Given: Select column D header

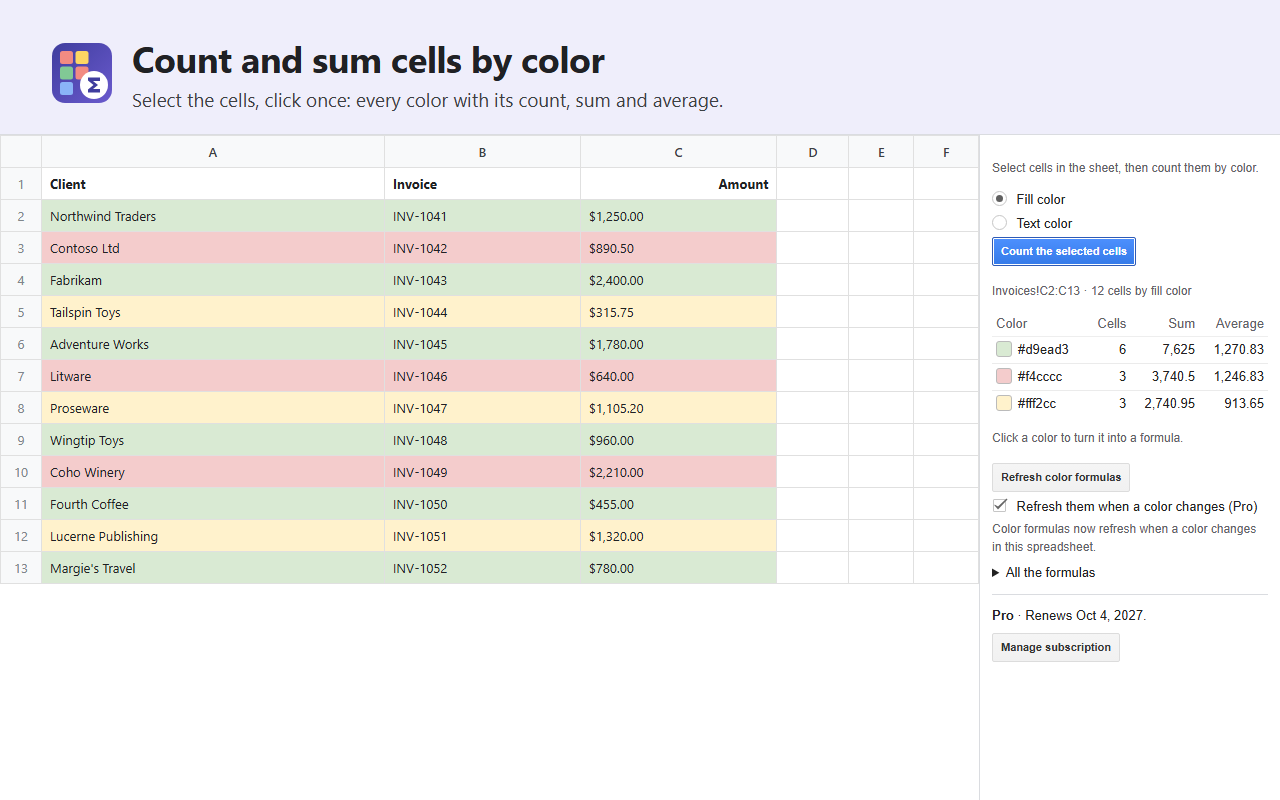Looking at the screenshot, I should tap(812, 152).
